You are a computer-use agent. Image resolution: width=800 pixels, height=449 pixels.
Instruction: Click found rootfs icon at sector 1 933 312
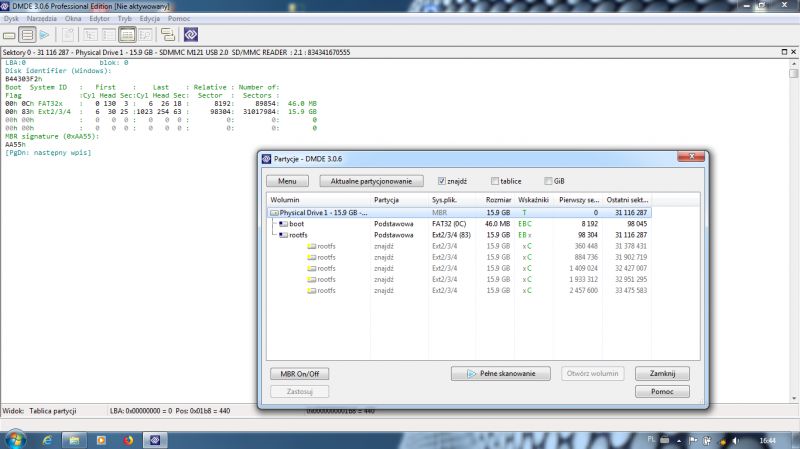coord(311,280)
